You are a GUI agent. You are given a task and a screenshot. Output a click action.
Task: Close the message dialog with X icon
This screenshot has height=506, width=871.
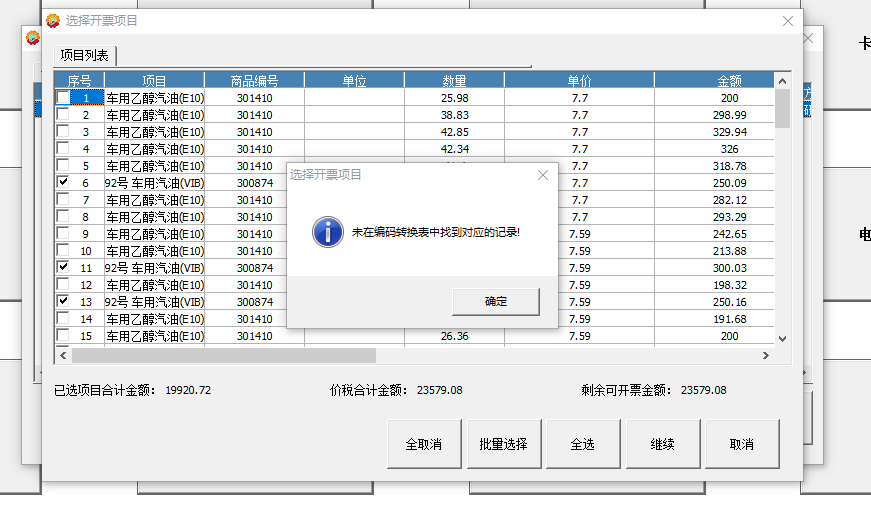[543, 175]
